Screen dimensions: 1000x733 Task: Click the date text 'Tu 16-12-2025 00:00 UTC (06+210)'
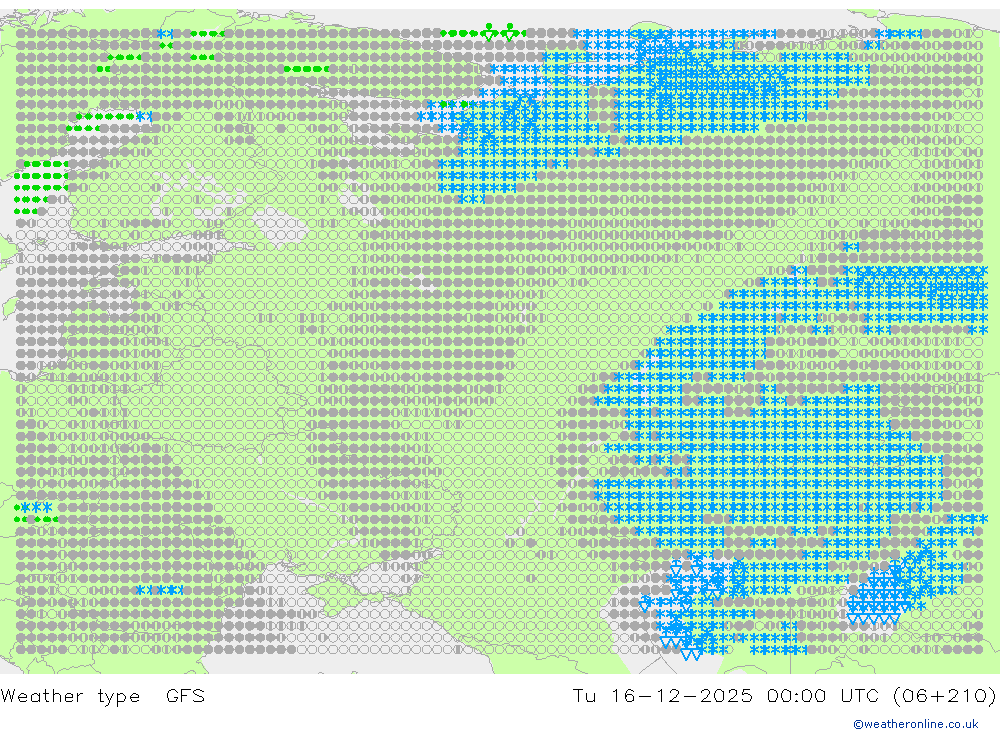coord(784,695)
